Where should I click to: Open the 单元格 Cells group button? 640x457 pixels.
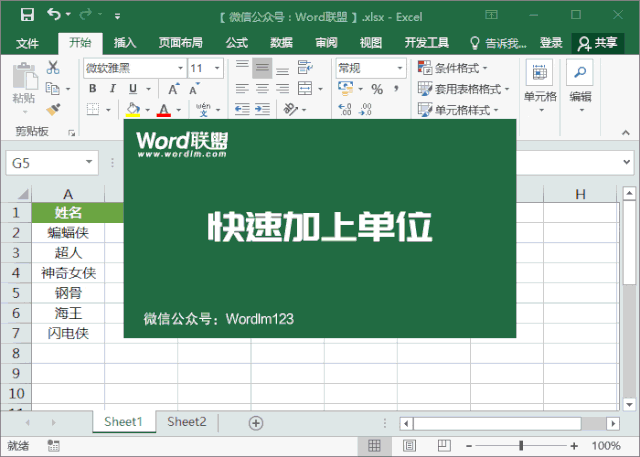(x=540, y=86)
